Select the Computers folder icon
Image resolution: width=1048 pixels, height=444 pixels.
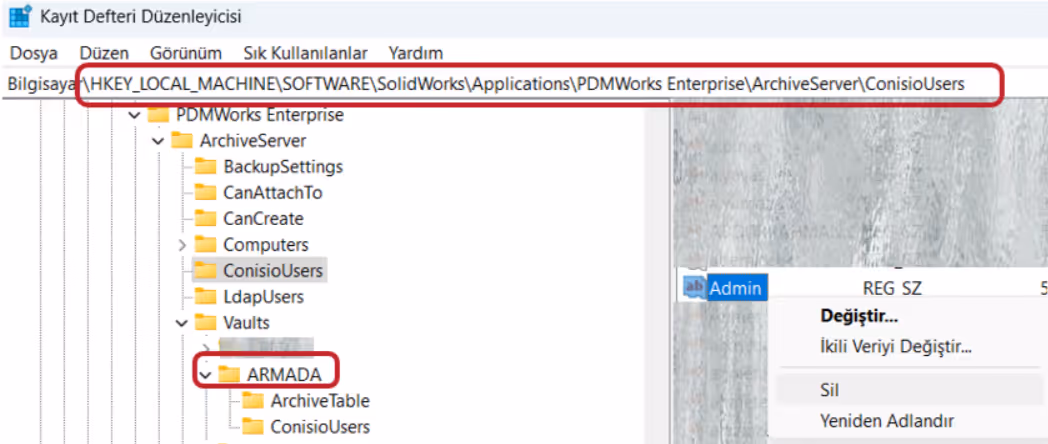205,245
